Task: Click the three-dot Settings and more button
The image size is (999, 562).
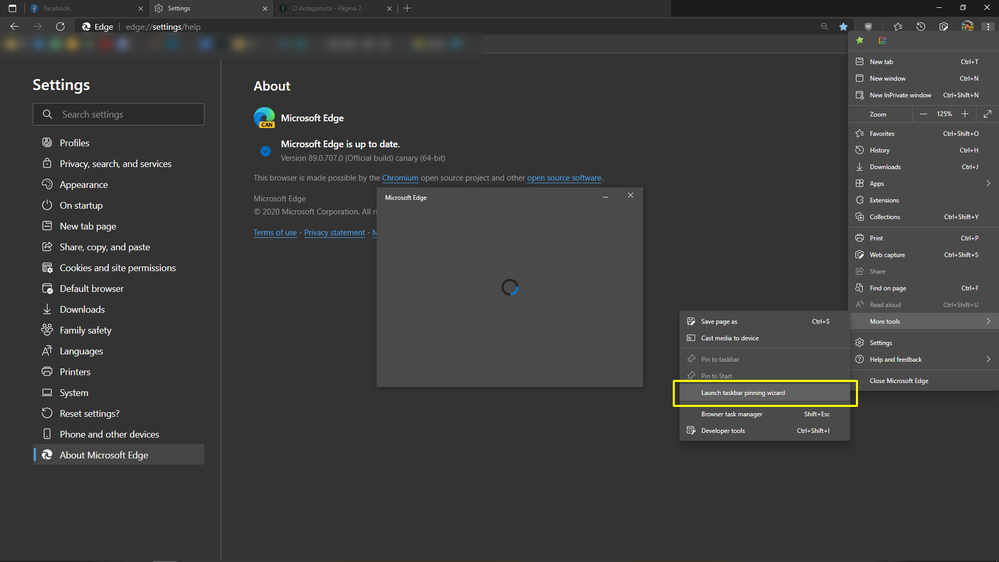Action: point(988,27)
